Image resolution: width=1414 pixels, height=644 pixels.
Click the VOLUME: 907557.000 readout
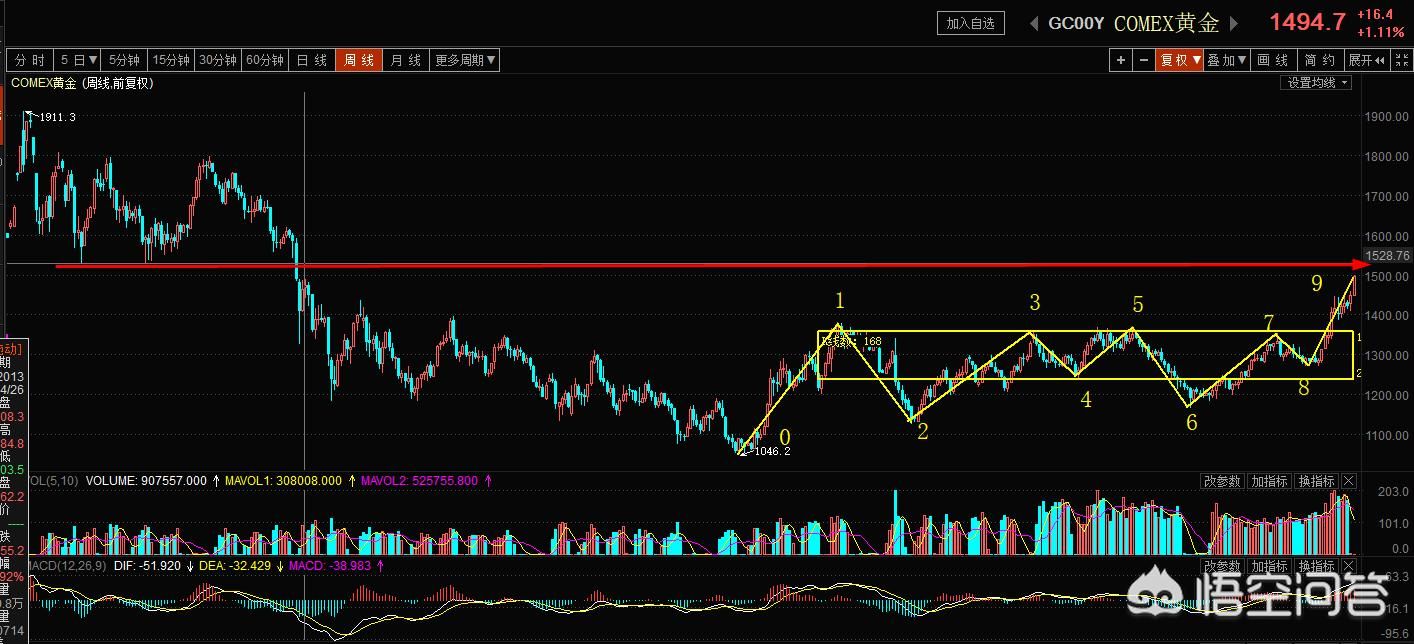point(145,481)
